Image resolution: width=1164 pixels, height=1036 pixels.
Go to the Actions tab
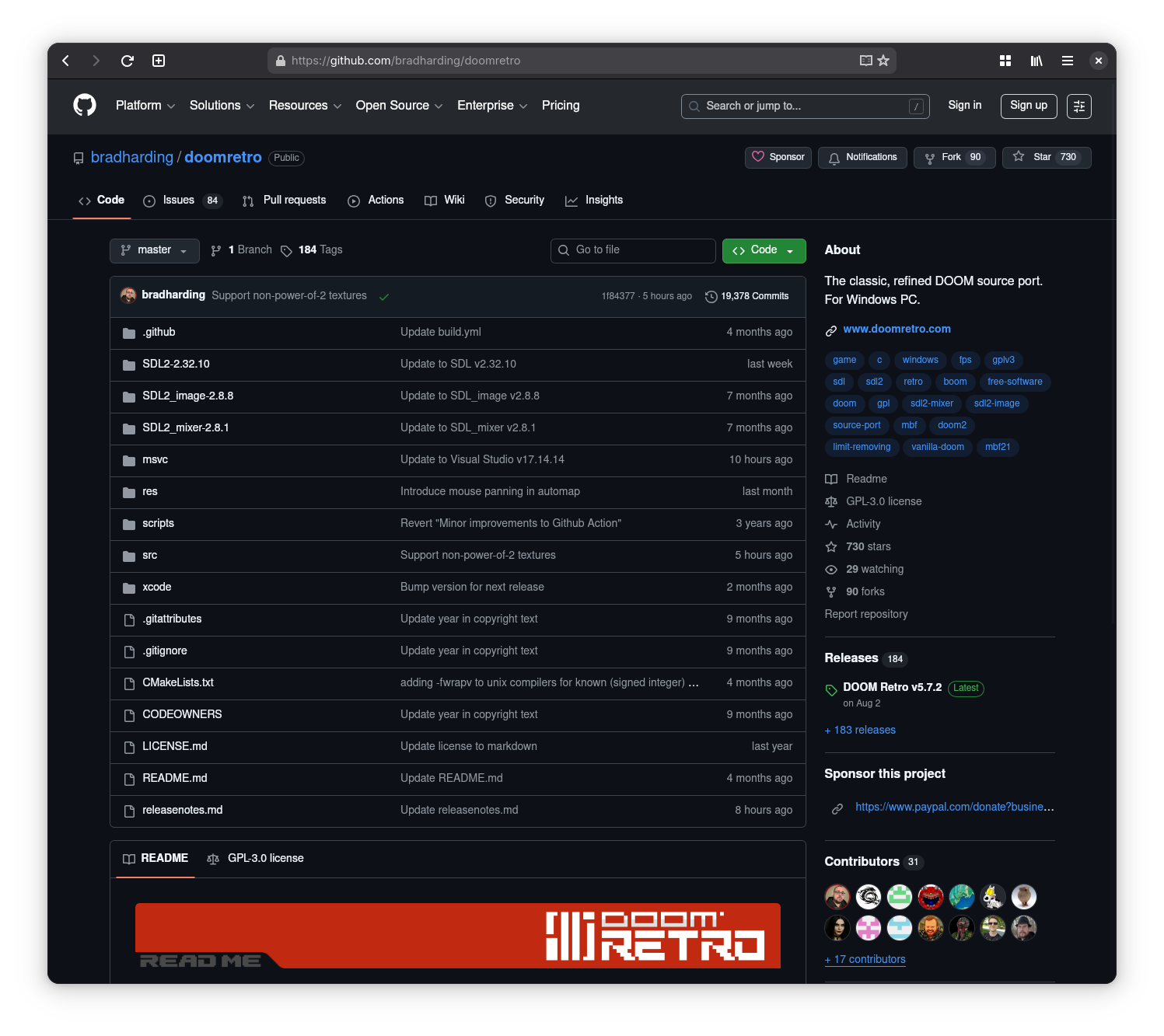click(x=376, y=201)
